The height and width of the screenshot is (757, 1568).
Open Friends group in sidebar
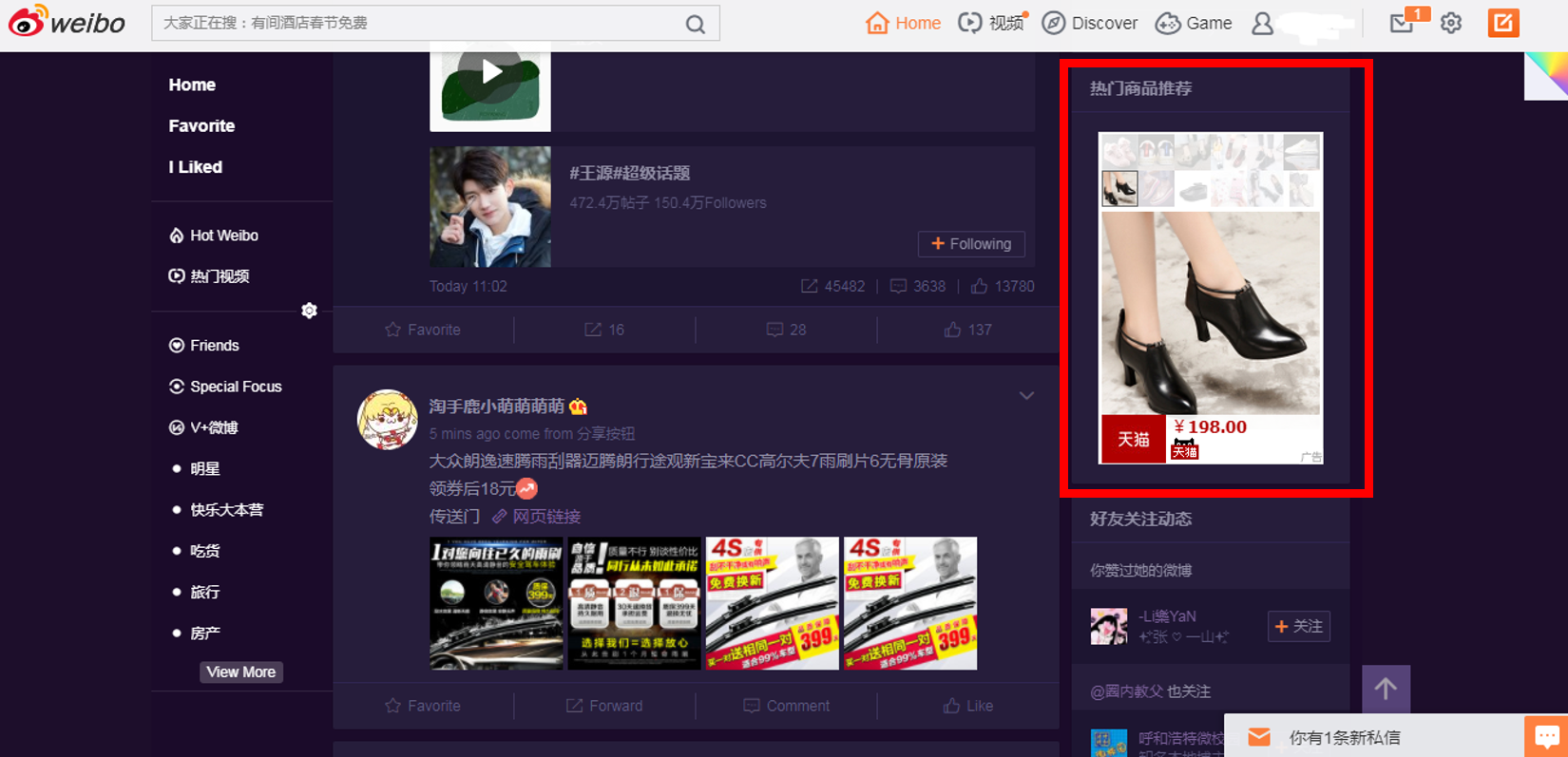tap(203, 346)
